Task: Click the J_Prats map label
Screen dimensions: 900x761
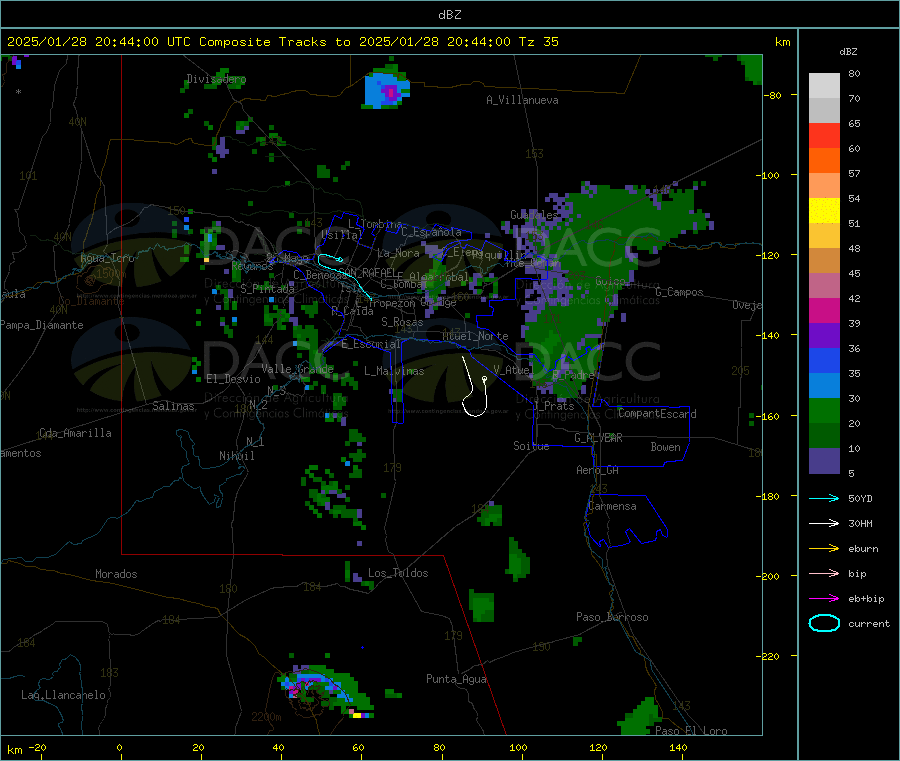Action: click(554, 406)
